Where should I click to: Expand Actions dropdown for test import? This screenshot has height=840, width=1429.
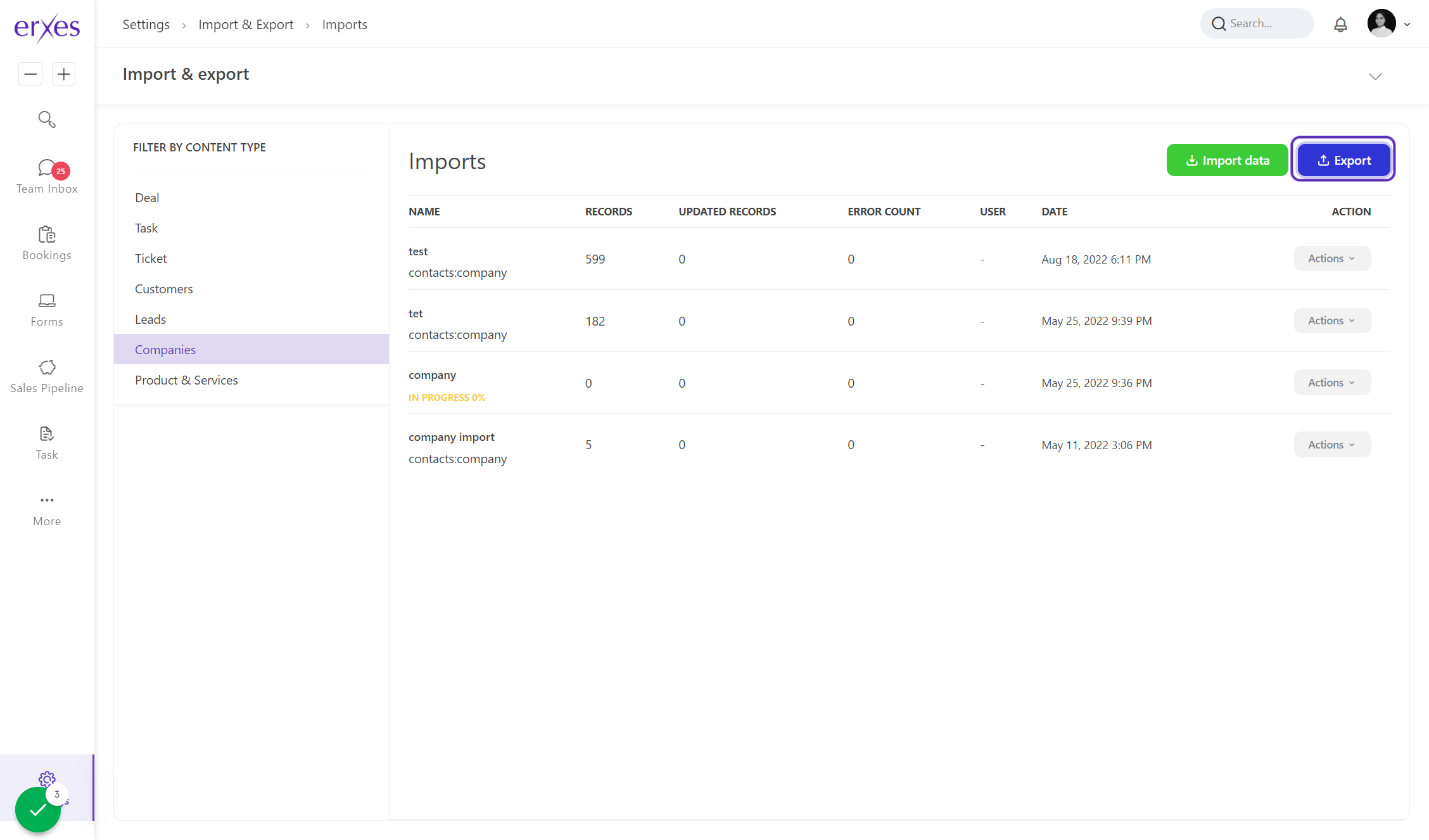tap(1332, 258)
